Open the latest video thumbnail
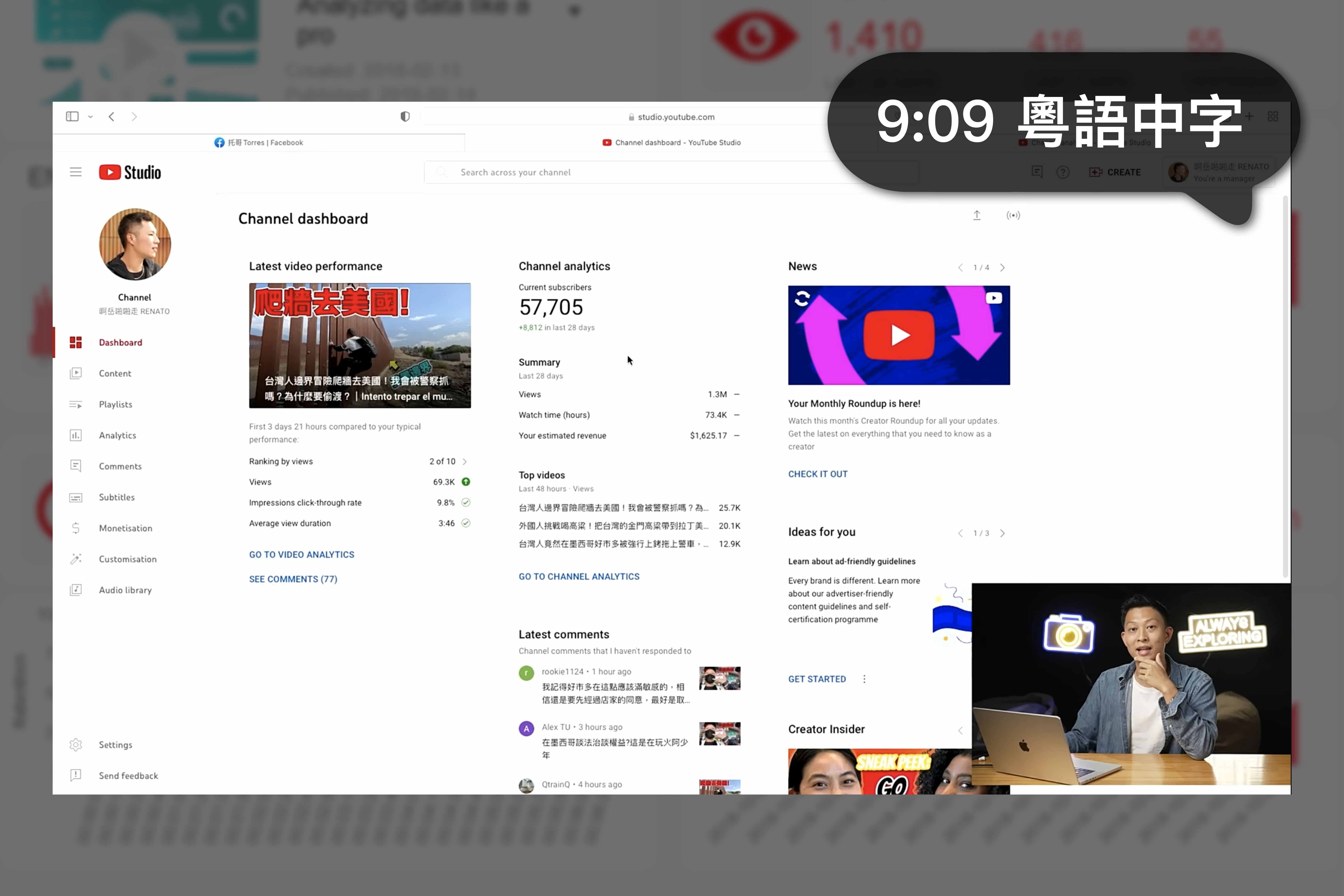This screenshot has width=1344, height=896. tap(360, 346)
